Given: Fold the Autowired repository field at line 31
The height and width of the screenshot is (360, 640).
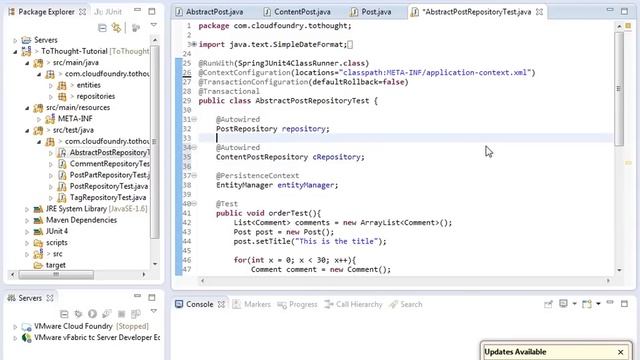Looking at the screenshot, I should (x=194, y=119).
